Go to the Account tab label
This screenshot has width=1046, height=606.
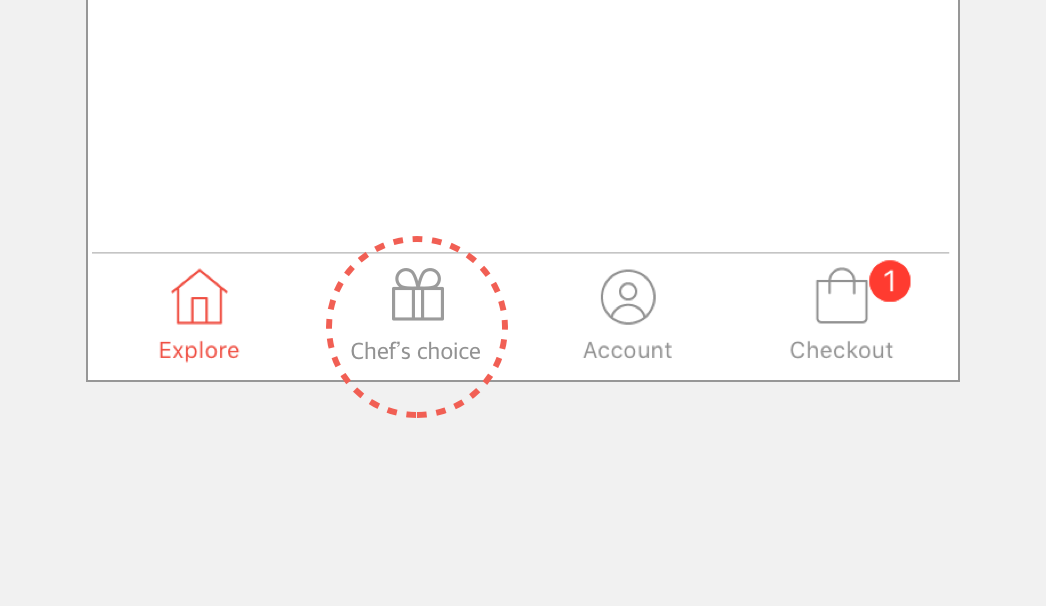point(628,350)
